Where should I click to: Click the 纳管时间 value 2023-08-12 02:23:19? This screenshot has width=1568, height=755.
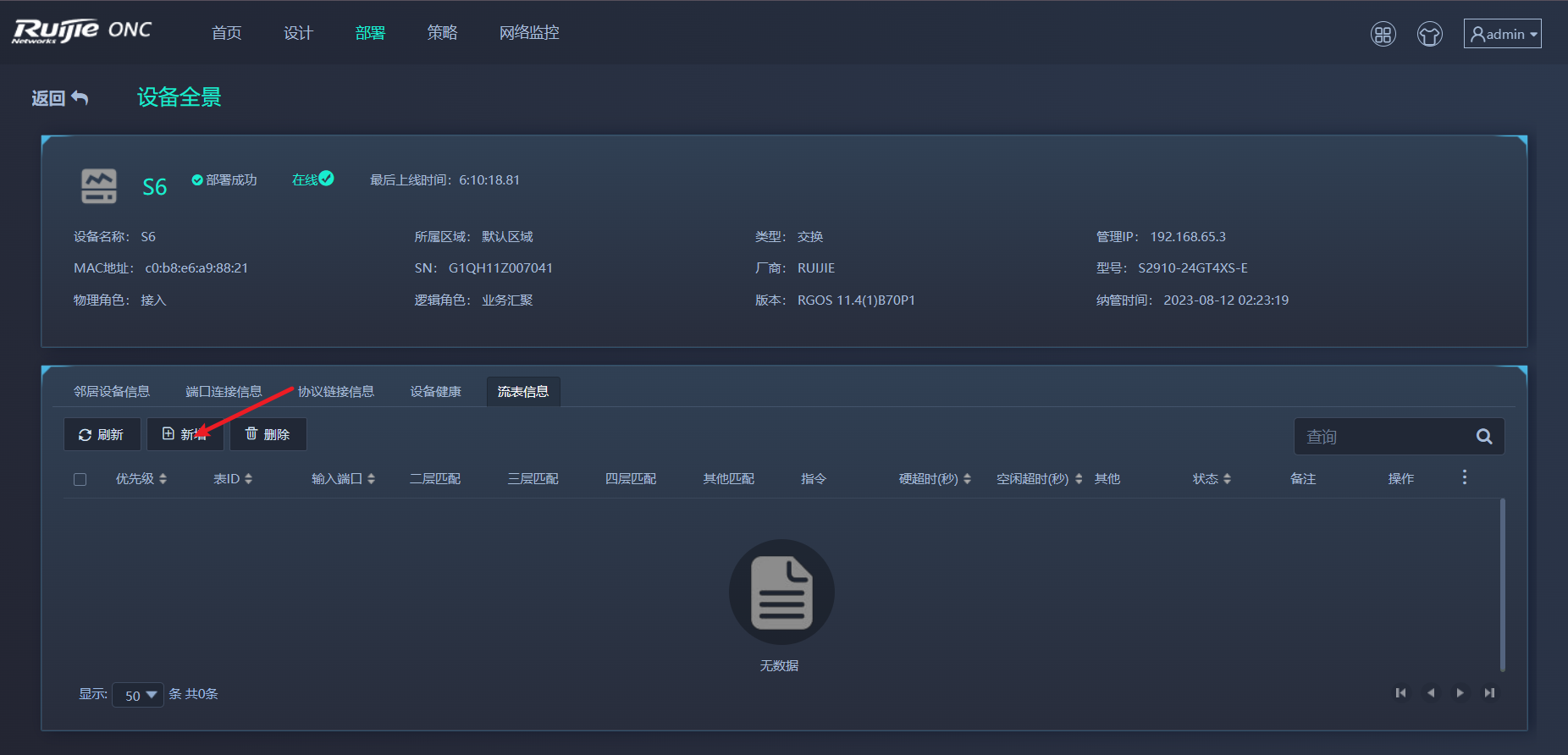[1226, 300]
